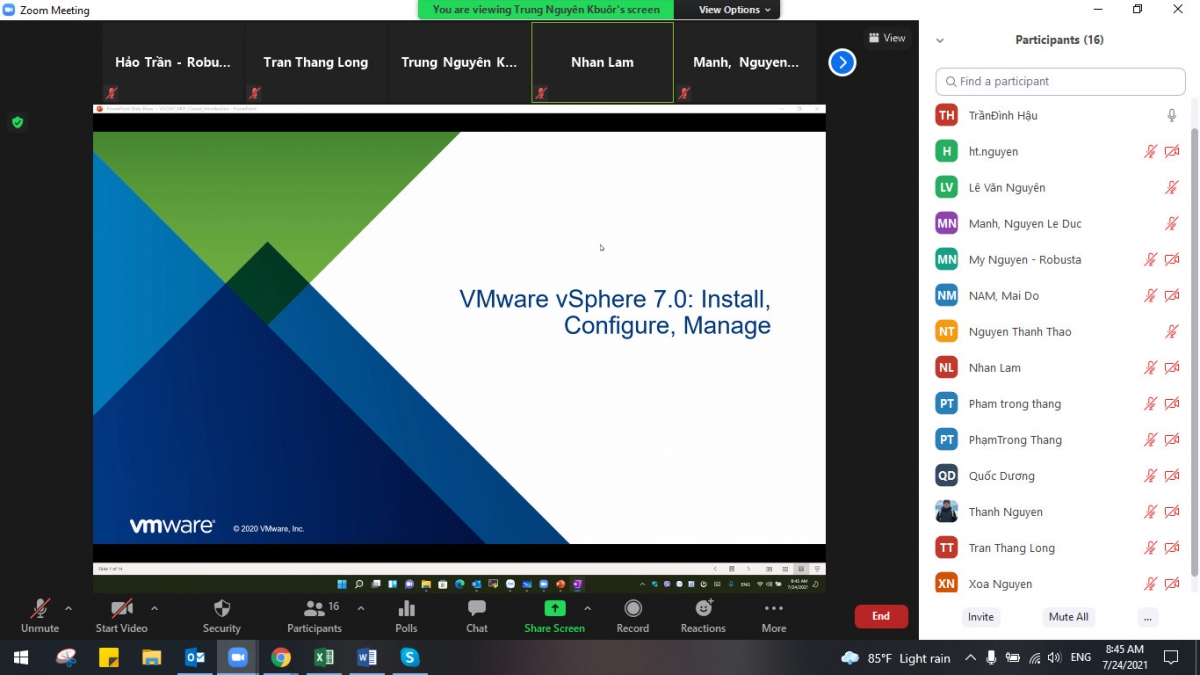Click muted mic icon for NAM, Mai Do
Screen dimensions: 1200x675
(x=1151, y=296)
